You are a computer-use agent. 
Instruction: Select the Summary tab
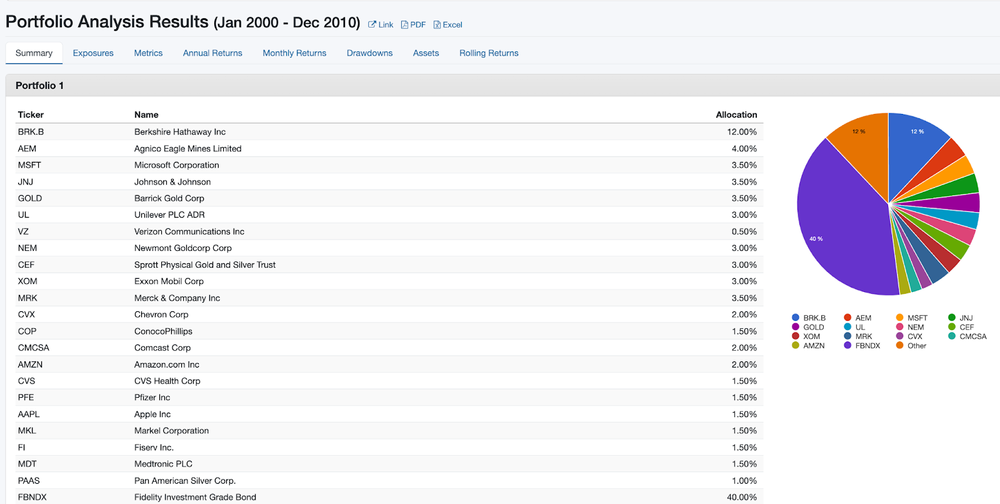coord(34,53)
